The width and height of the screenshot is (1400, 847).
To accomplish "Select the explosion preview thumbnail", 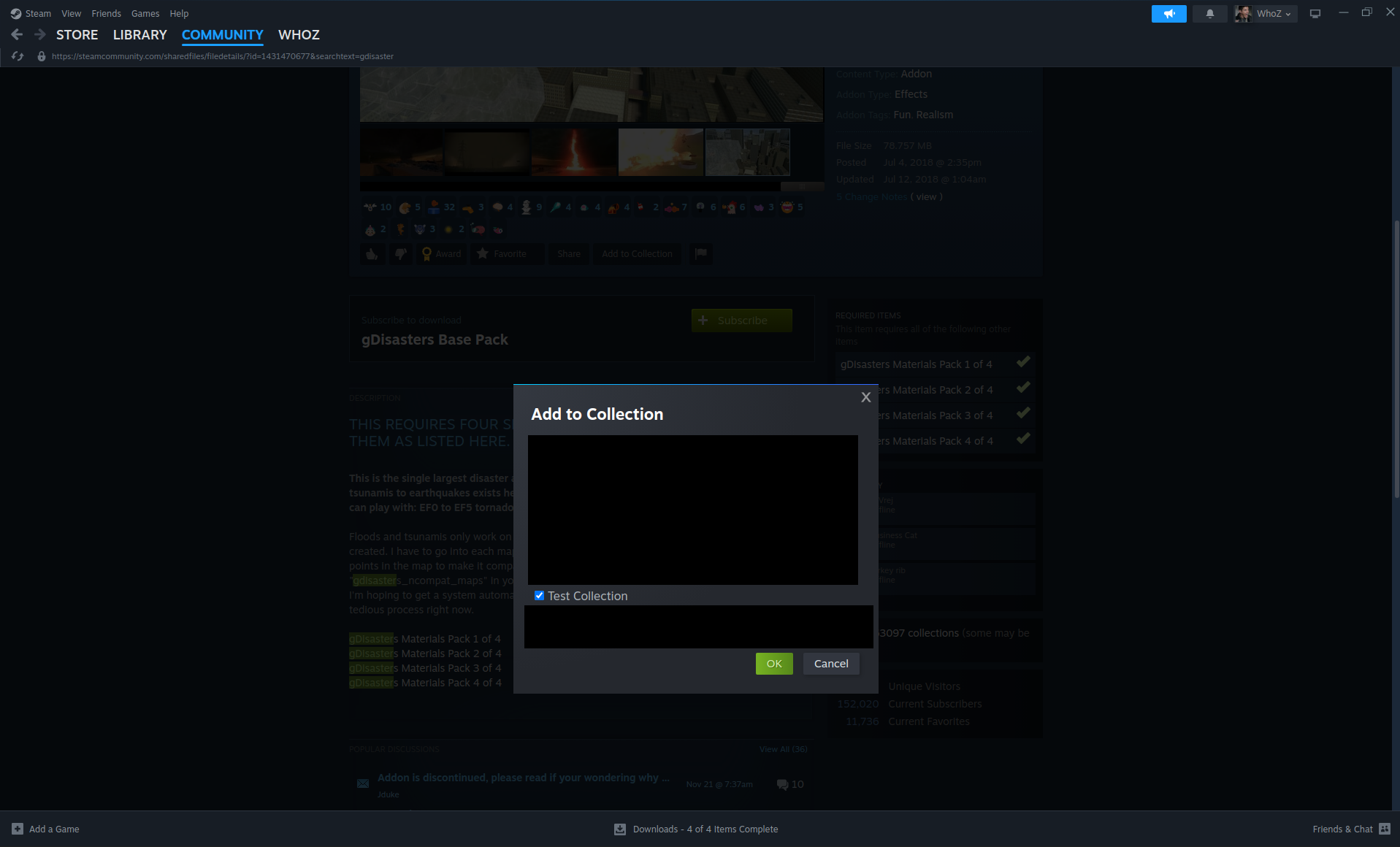I will tap(661, 152).
